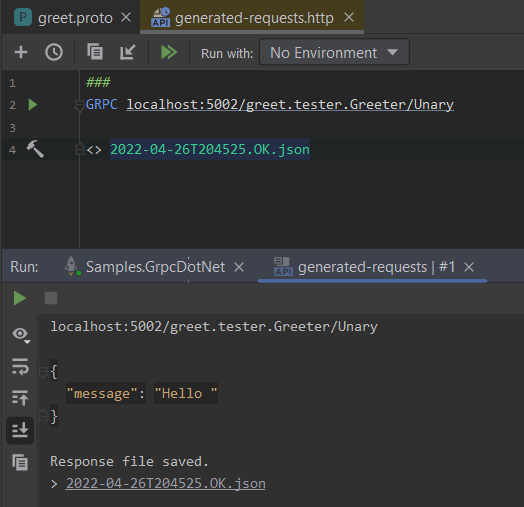Open the eye view-as options in Run panel
Viewport: 524px width, 507px height.
tap(21, 335)
